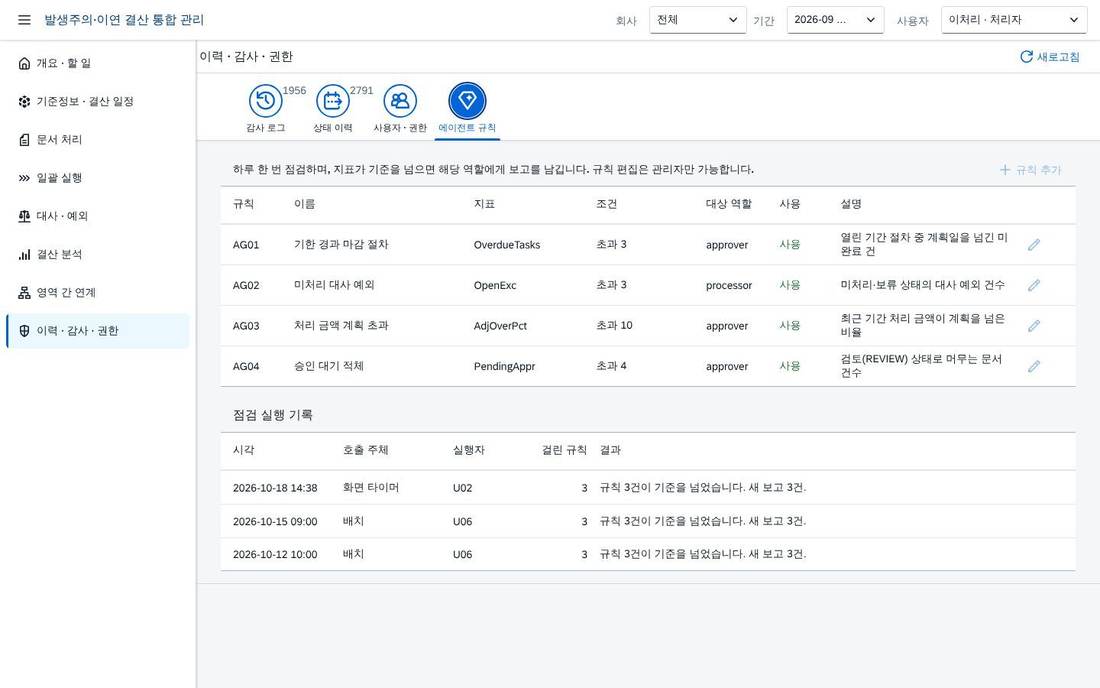This screenshot has height=688, width=1100.
Task: Select rule ID AG01 cell
Action: coord(246,245)
